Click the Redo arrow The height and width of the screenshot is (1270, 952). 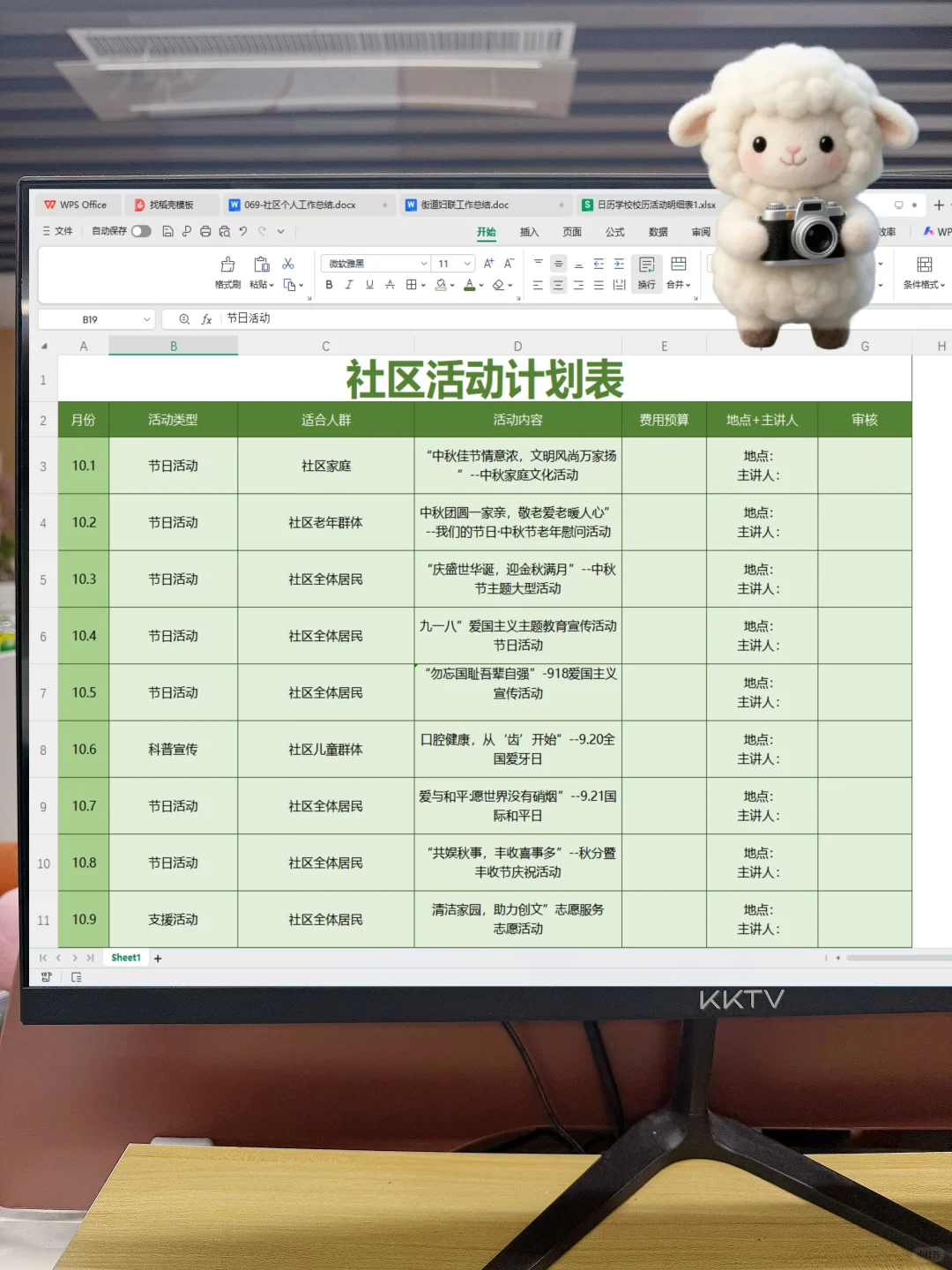[263, 232]
